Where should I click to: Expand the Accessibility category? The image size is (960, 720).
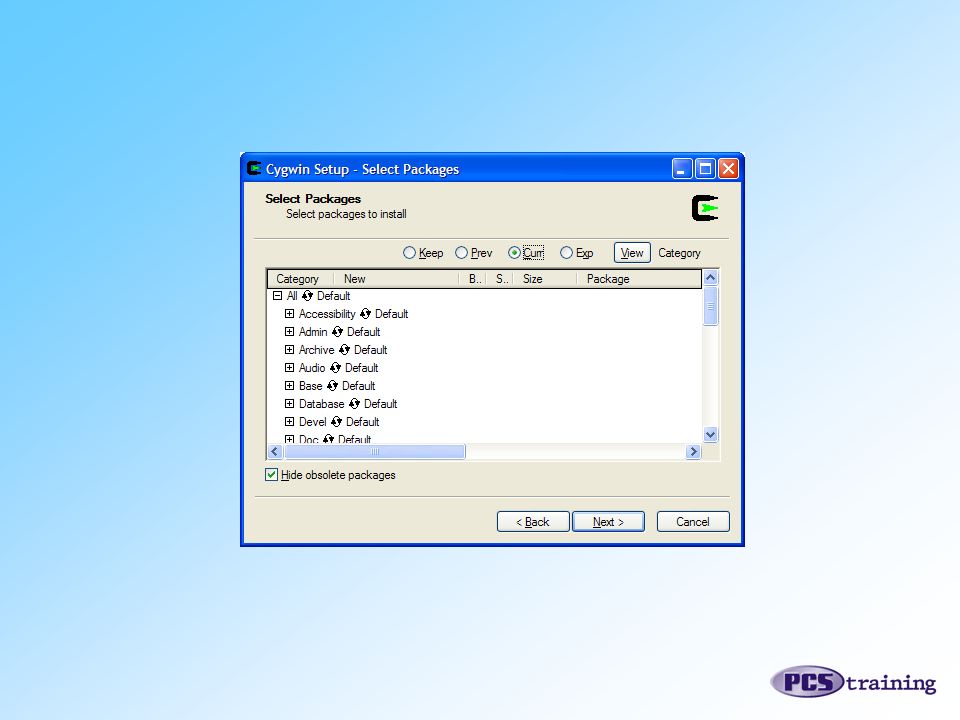click(290, 313)
